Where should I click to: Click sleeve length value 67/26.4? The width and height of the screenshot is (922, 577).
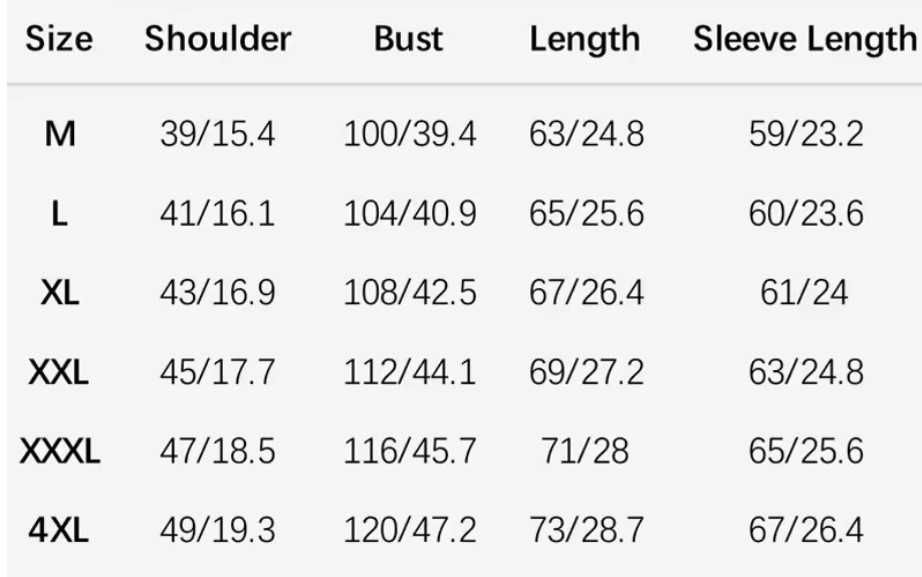(806, 531)
